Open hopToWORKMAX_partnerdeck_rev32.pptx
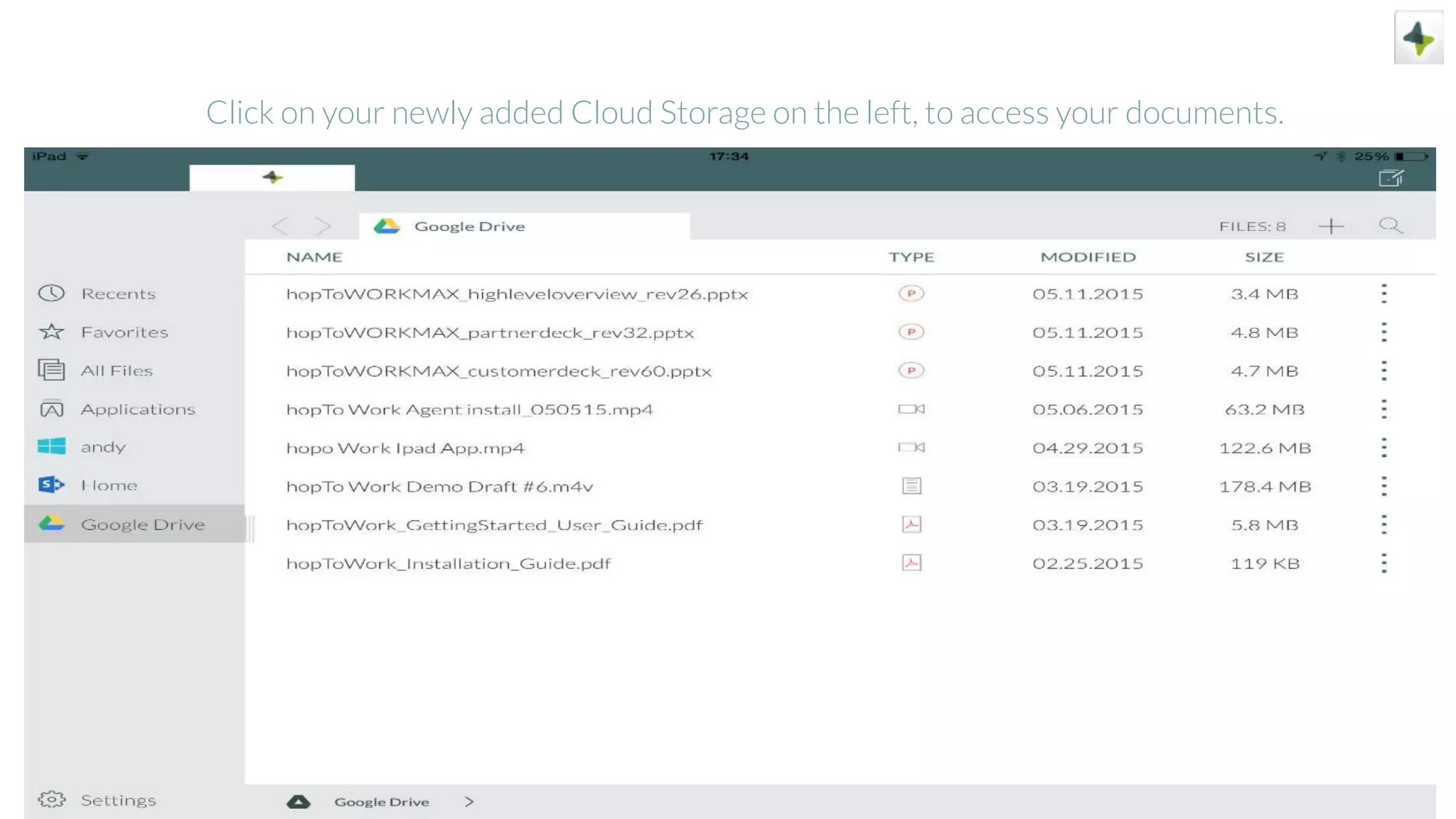Screen dimensions: 1456x819 pyautogui.click(x=490, y=333)
